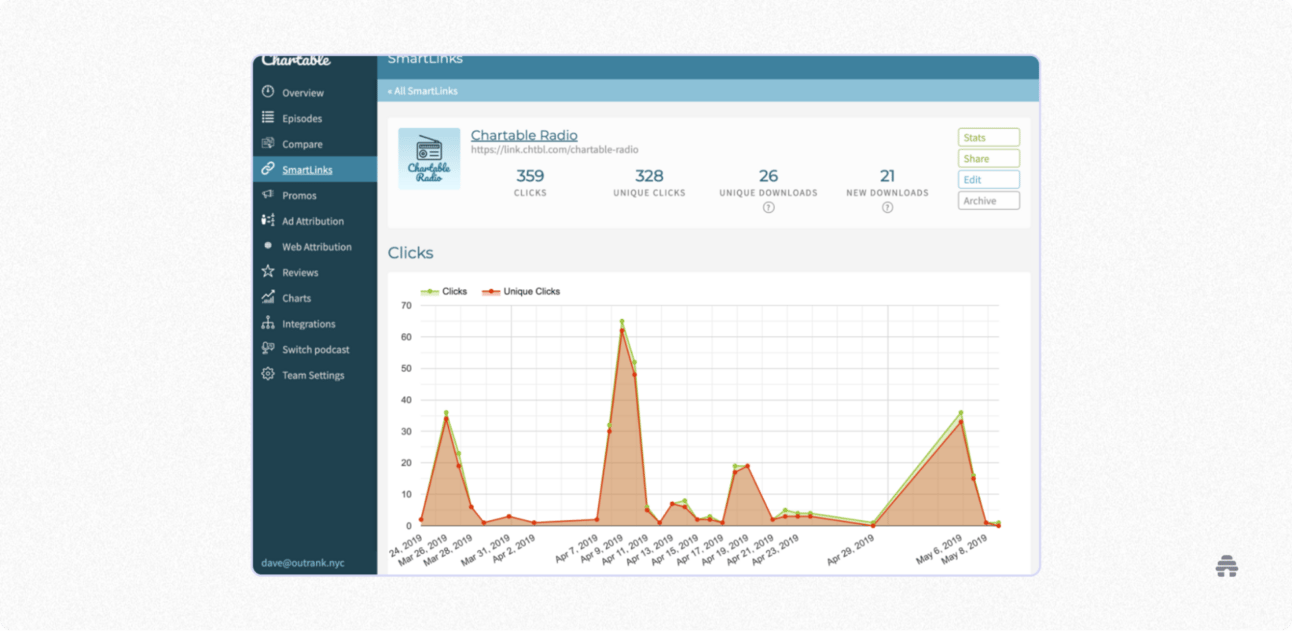Open the Ad Attribution menu item
Image resolution: width=1292 pixels, height=631 pixels.
pyautogui.click(x=313, y=222)
